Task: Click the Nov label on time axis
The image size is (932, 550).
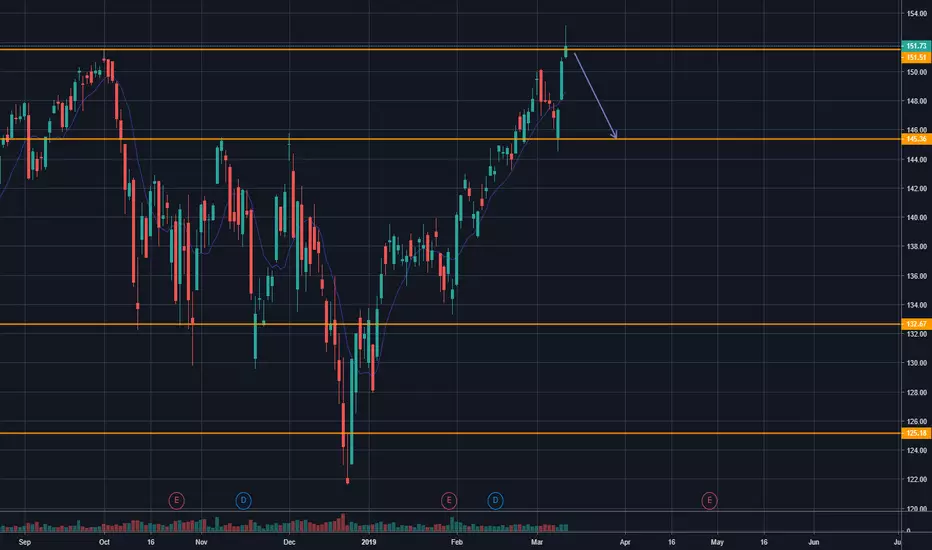Action: pyautogui.click(x=201, y=542)
